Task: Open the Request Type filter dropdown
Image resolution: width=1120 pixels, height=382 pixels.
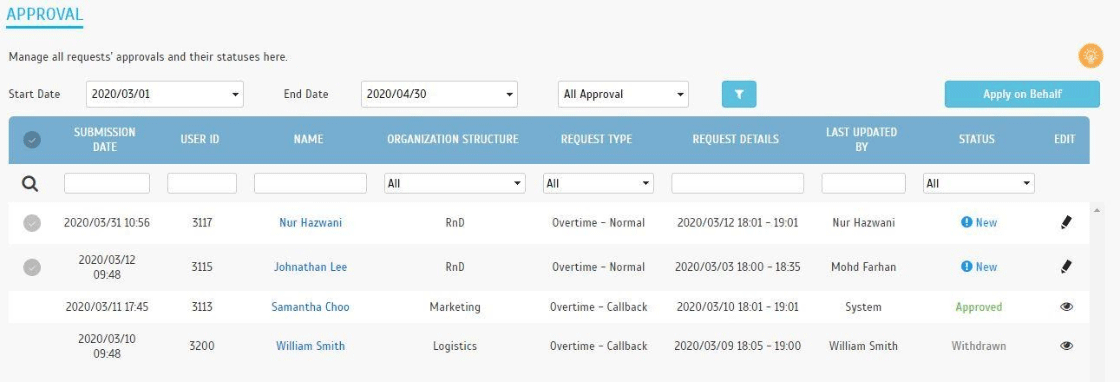Action: (x=598, y=184)
